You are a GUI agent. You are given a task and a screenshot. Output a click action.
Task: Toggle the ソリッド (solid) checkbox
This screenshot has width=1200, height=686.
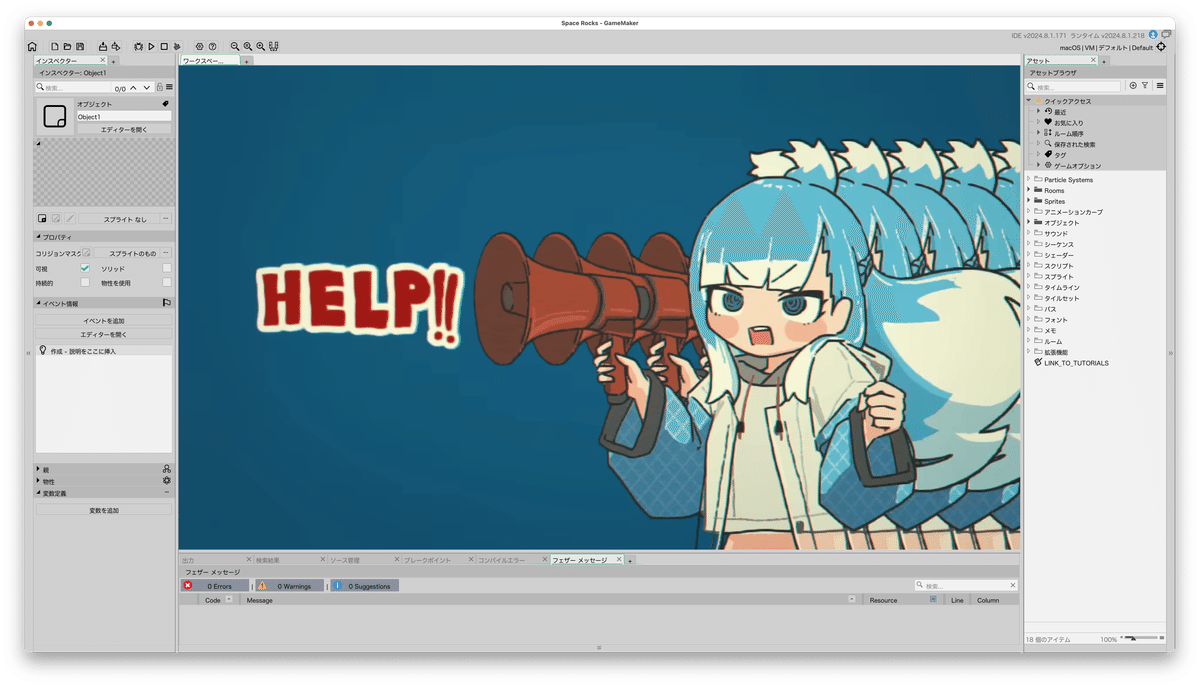tap(167, 268)
